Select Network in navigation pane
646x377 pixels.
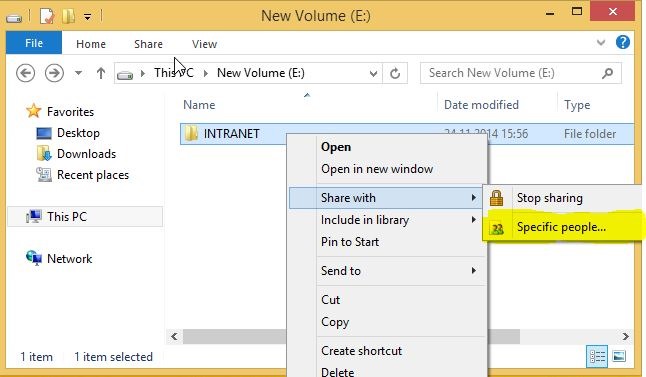69,259
